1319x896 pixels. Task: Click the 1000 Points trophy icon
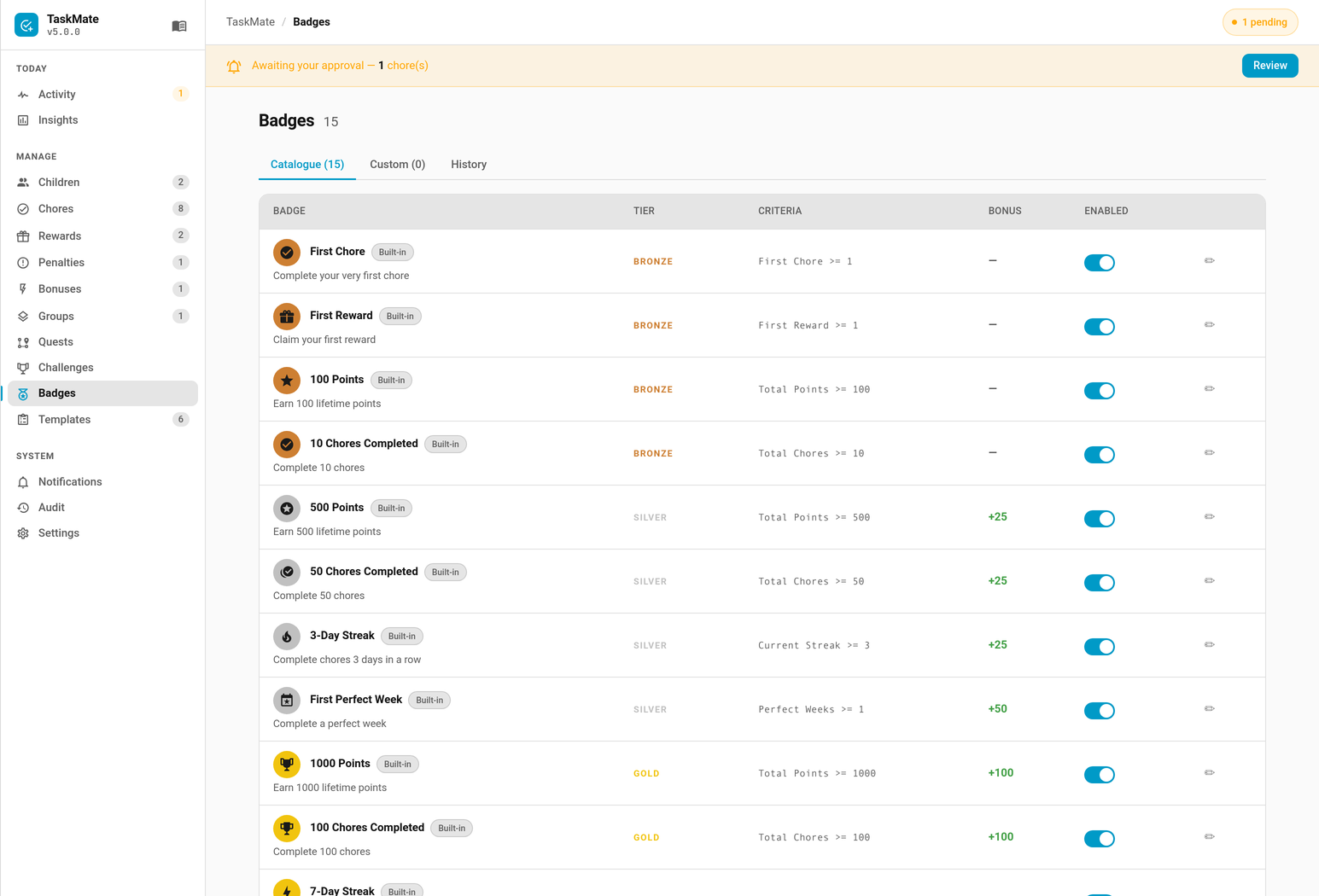pyautogui.click(x=287, y=765)
